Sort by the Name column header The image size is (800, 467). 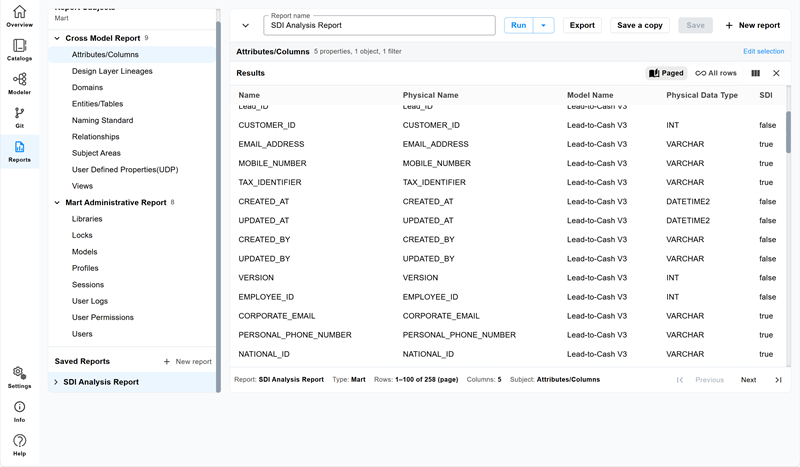[249, 95]
